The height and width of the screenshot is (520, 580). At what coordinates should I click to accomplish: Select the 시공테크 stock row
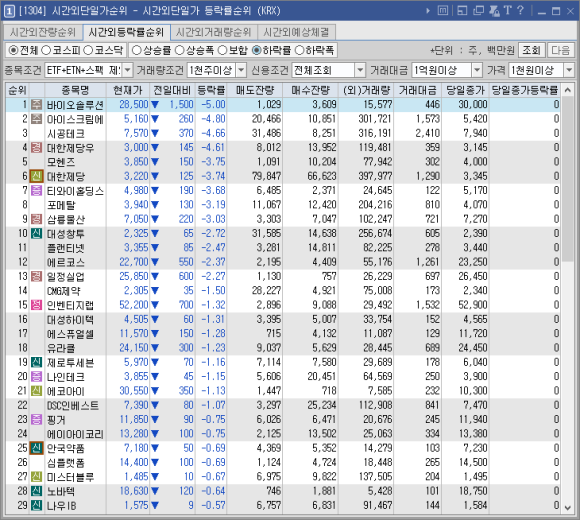pyautogui.click(x=283, y=133)
